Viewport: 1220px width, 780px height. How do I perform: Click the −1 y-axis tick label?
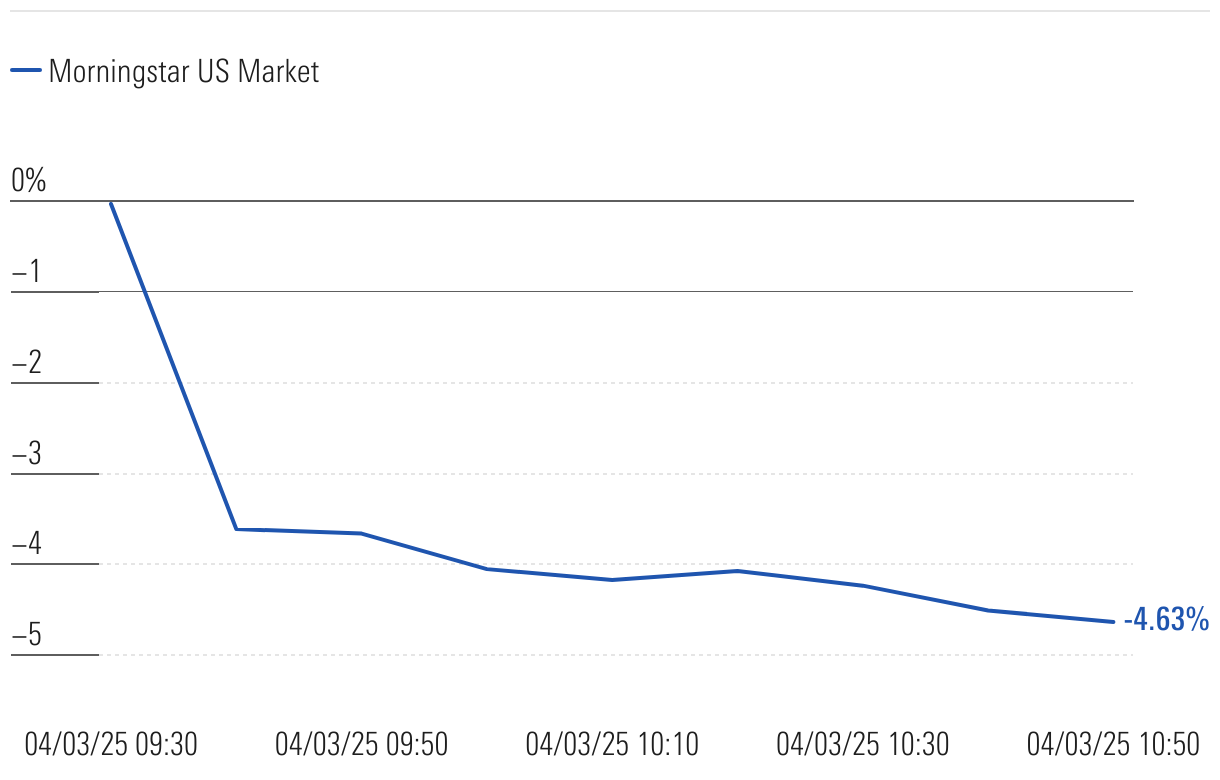tap(27, 272)
